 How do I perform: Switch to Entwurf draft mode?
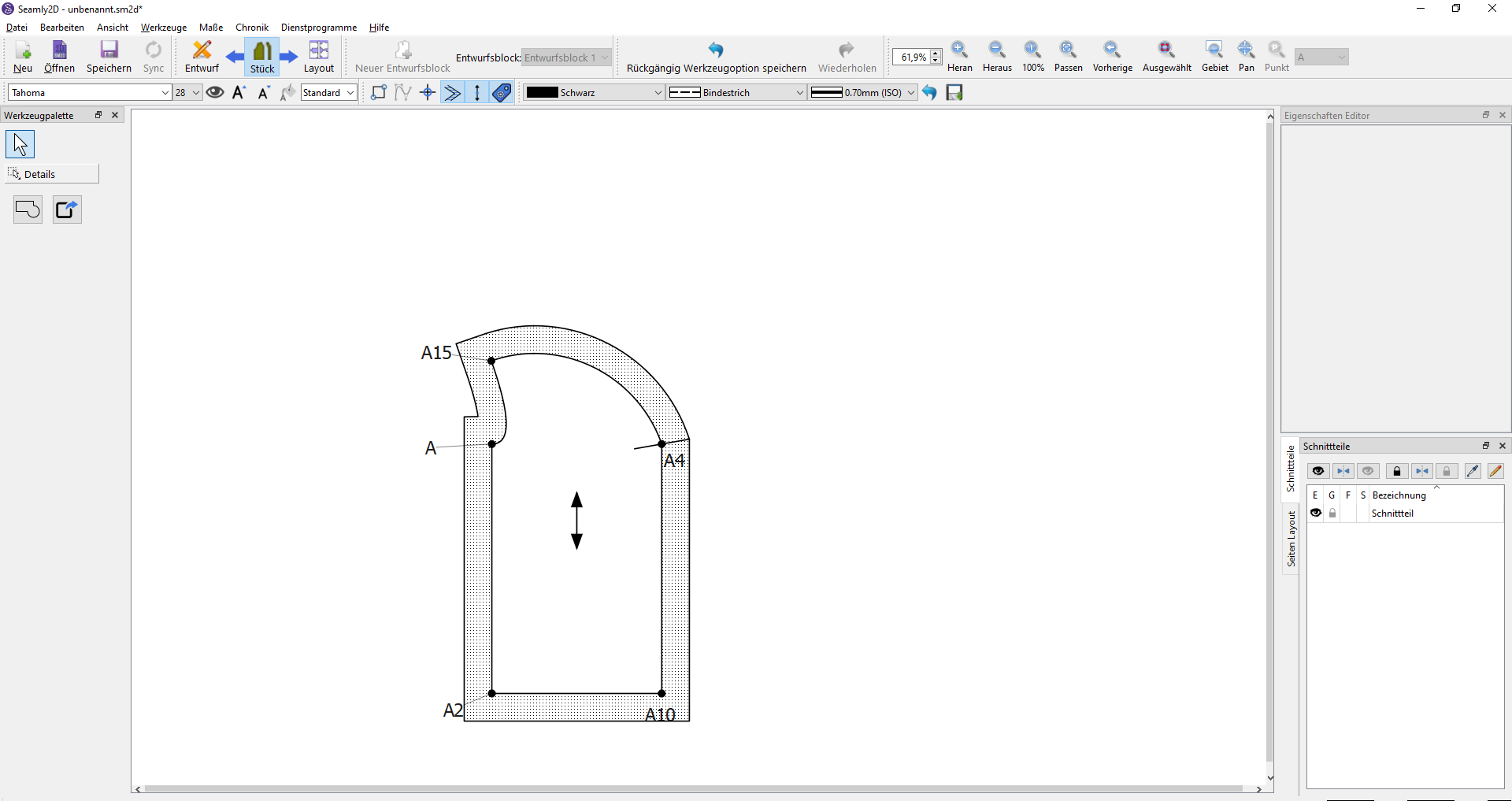point(202,57)
